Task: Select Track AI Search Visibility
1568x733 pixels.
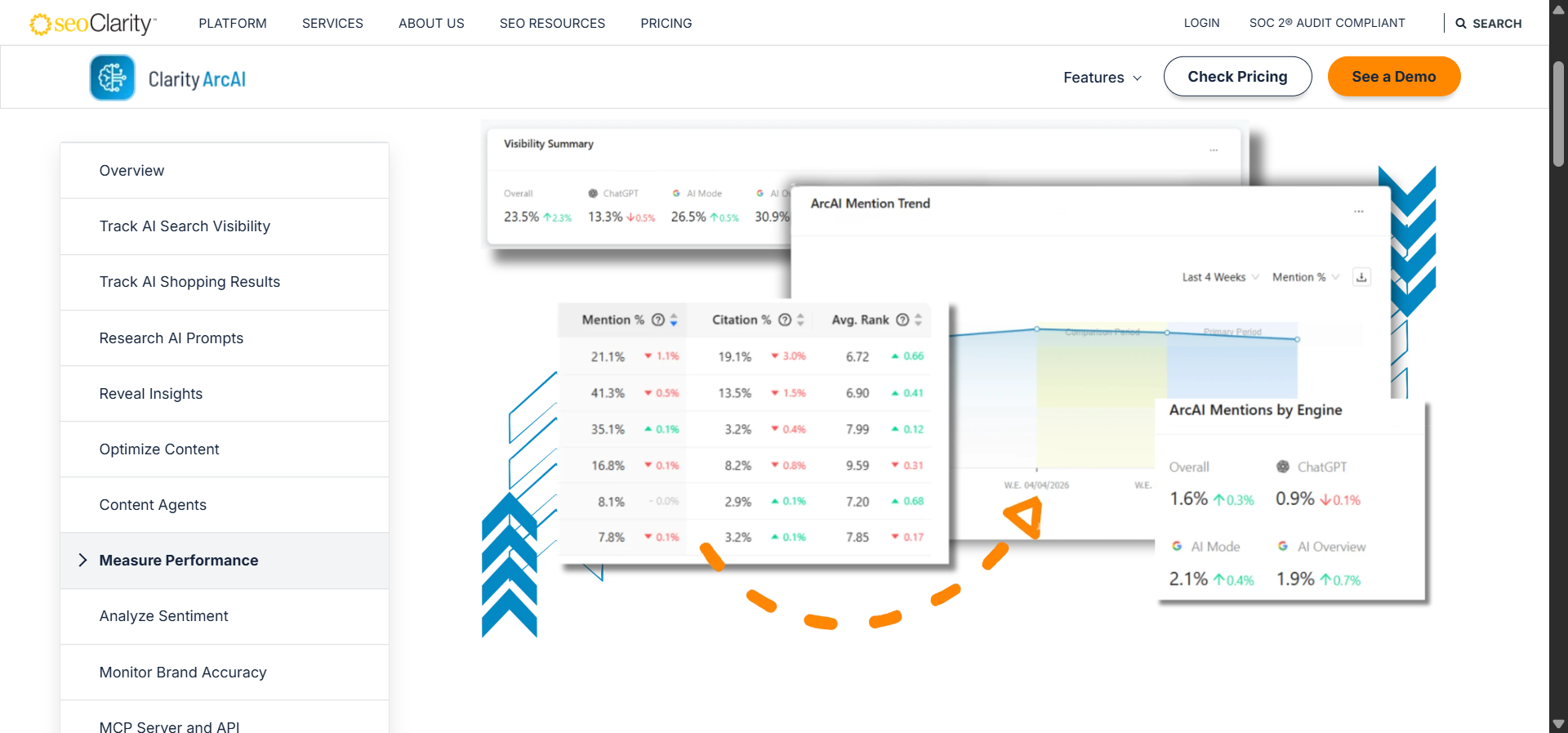Action: (225, 226)
